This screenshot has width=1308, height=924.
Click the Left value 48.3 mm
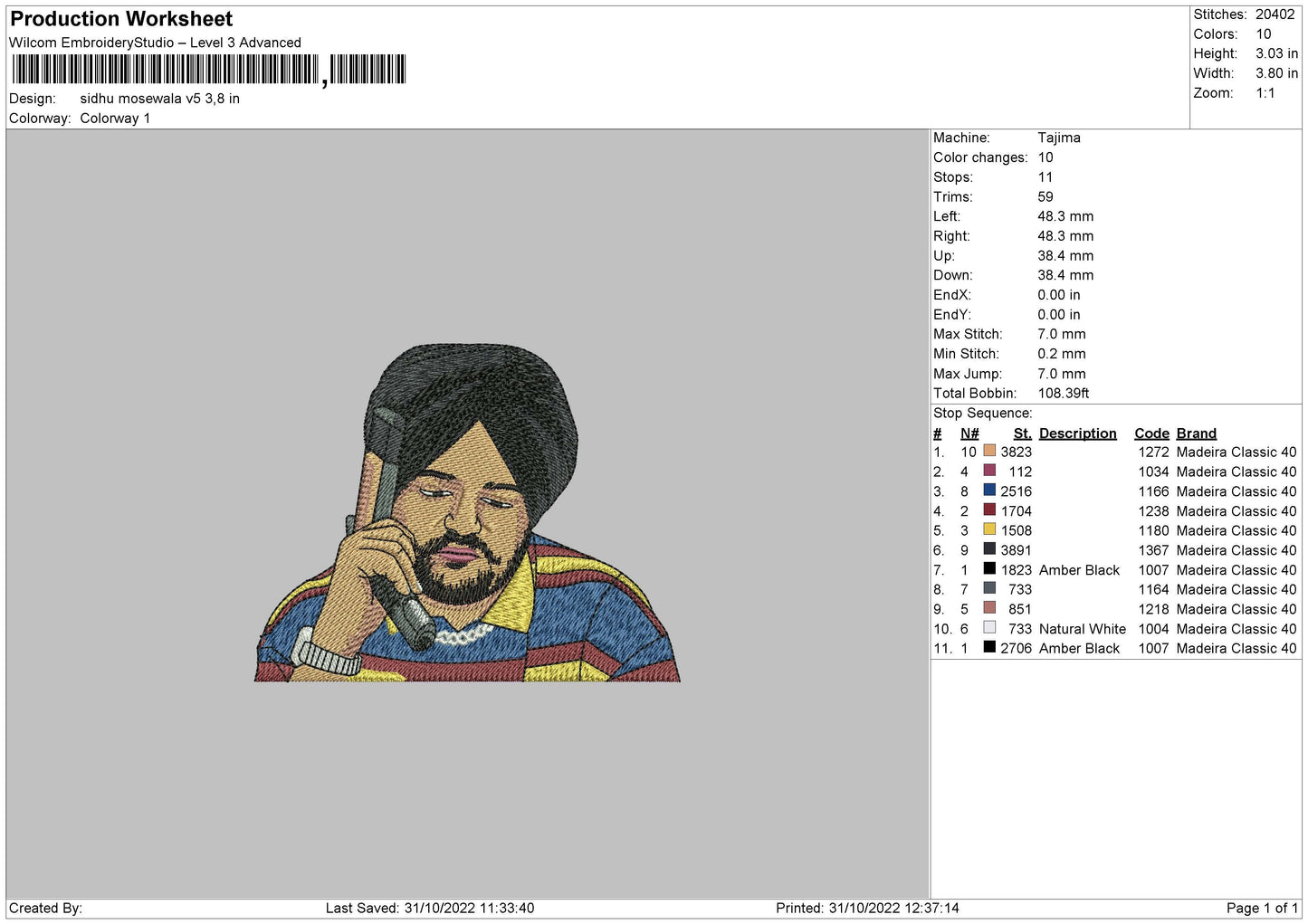click(1065, 216)
